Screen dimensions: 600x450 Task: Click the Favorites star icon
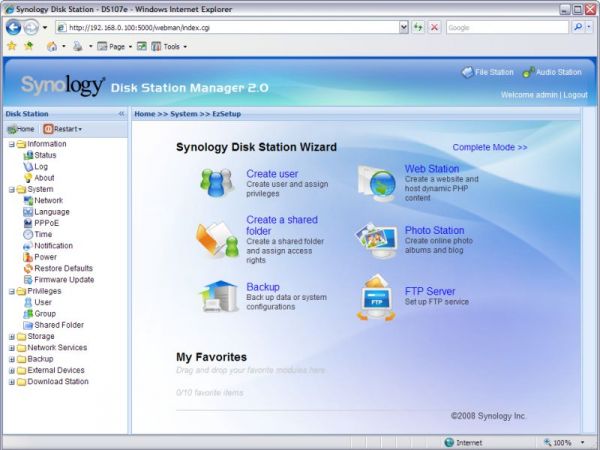12,46
